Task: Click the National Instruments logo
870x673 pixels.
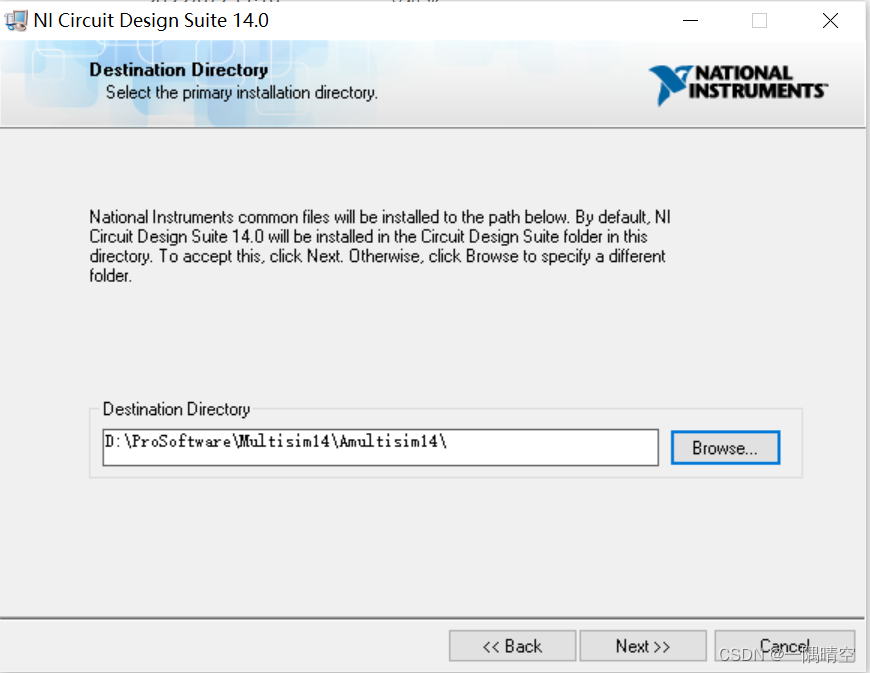Action: (738, 84)
